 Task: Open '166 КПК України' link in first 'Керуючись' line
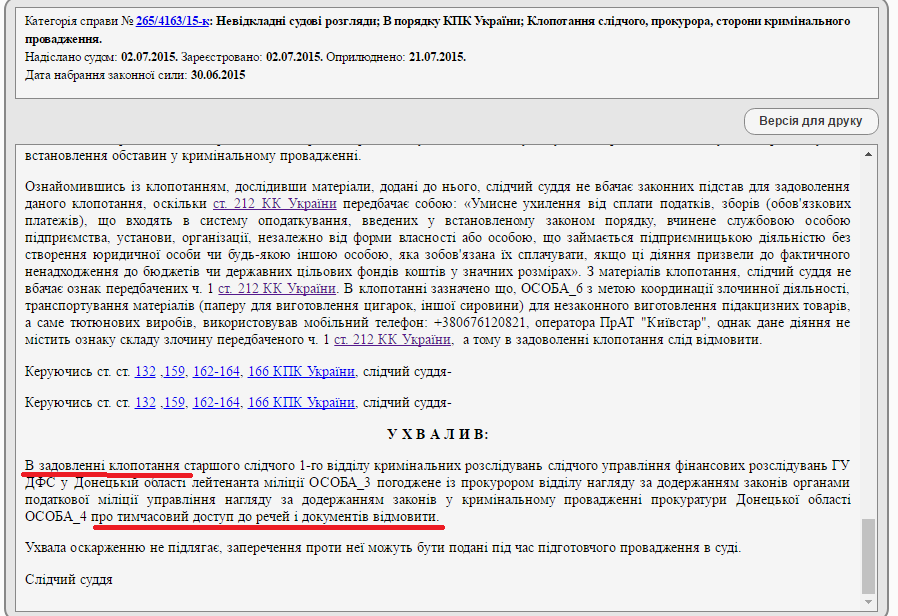[x=301, y=372]
